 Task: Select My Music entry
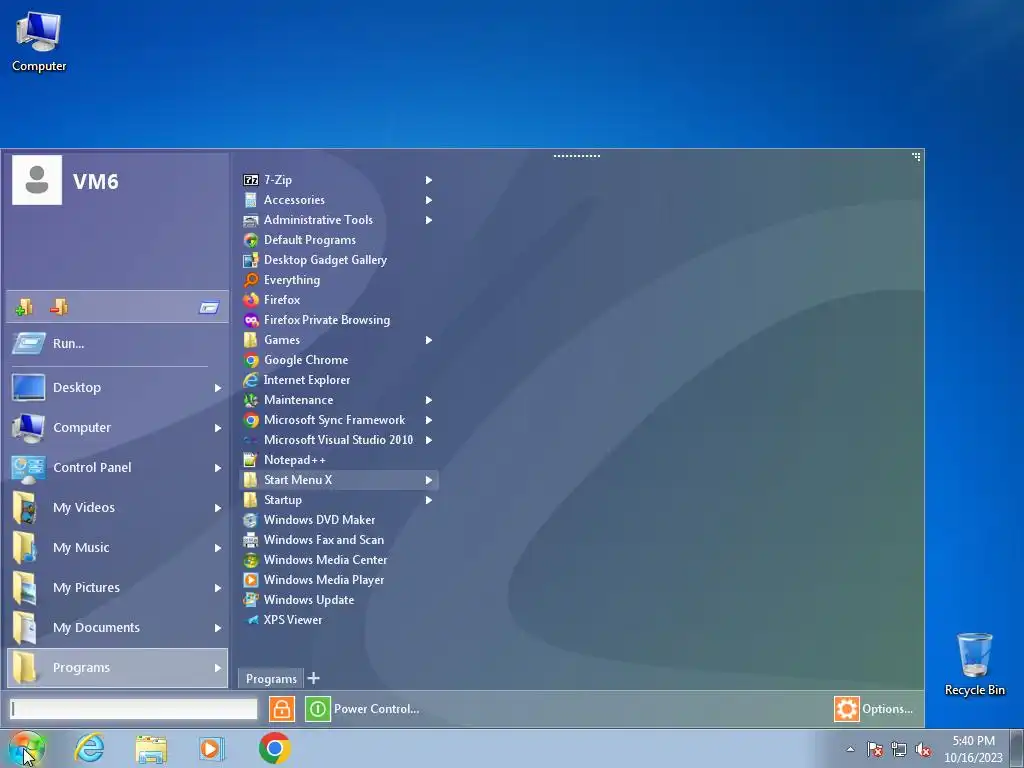tap(118, 547)
